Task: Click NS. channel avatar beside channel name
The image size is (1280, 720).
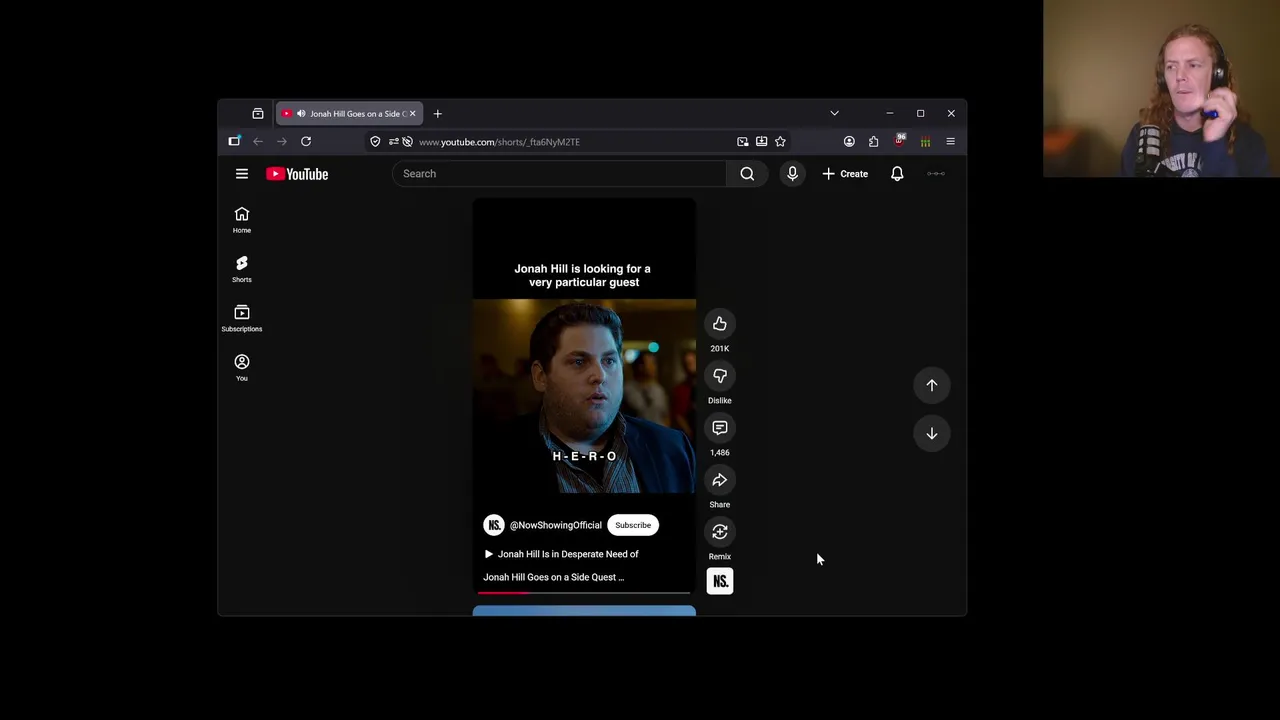Action: (x=494, y=525)
